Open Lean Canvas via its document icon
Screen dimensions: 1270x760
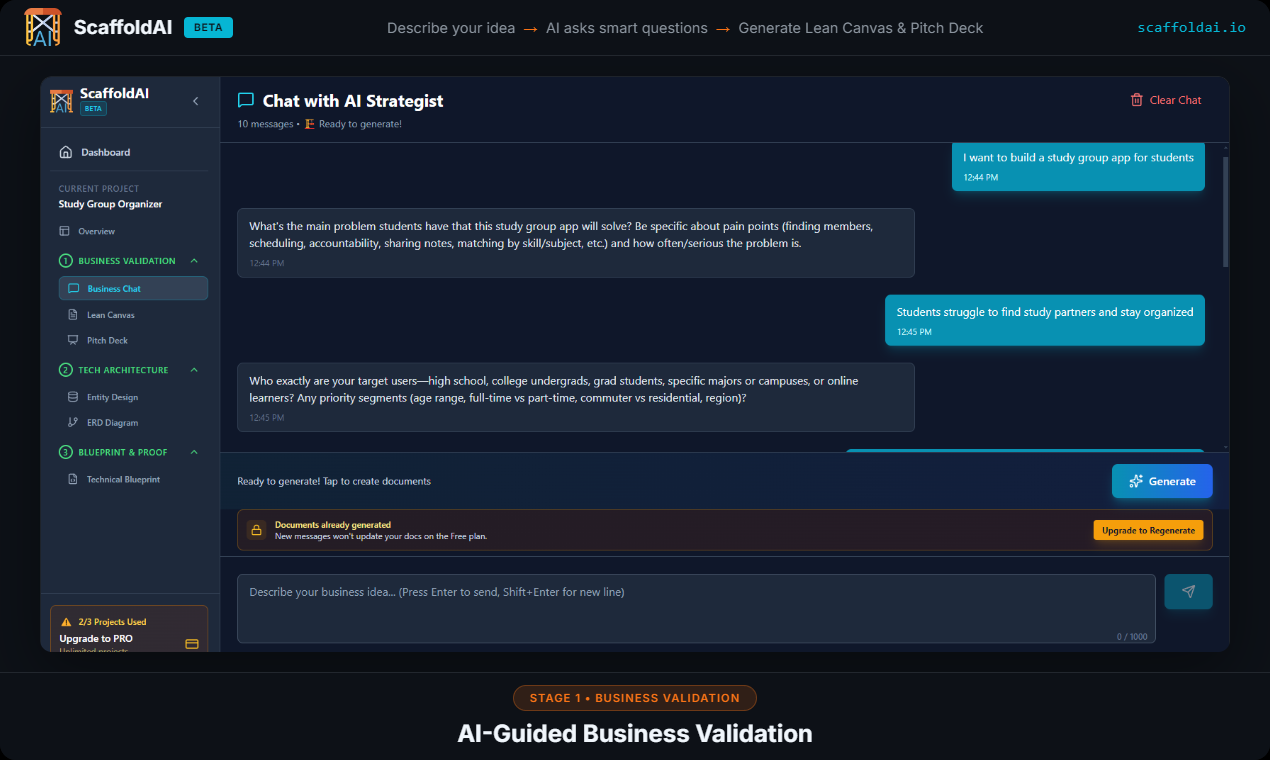click(71, 314)
